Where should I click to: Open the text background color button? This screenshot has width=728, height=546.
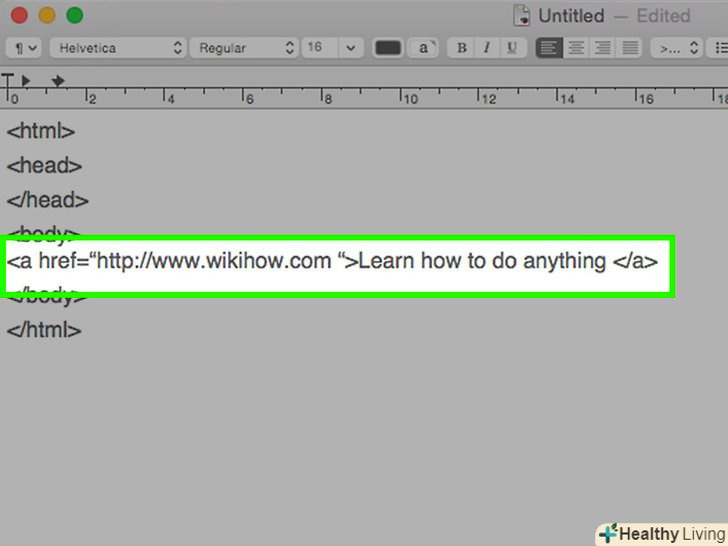coord(423,48)
